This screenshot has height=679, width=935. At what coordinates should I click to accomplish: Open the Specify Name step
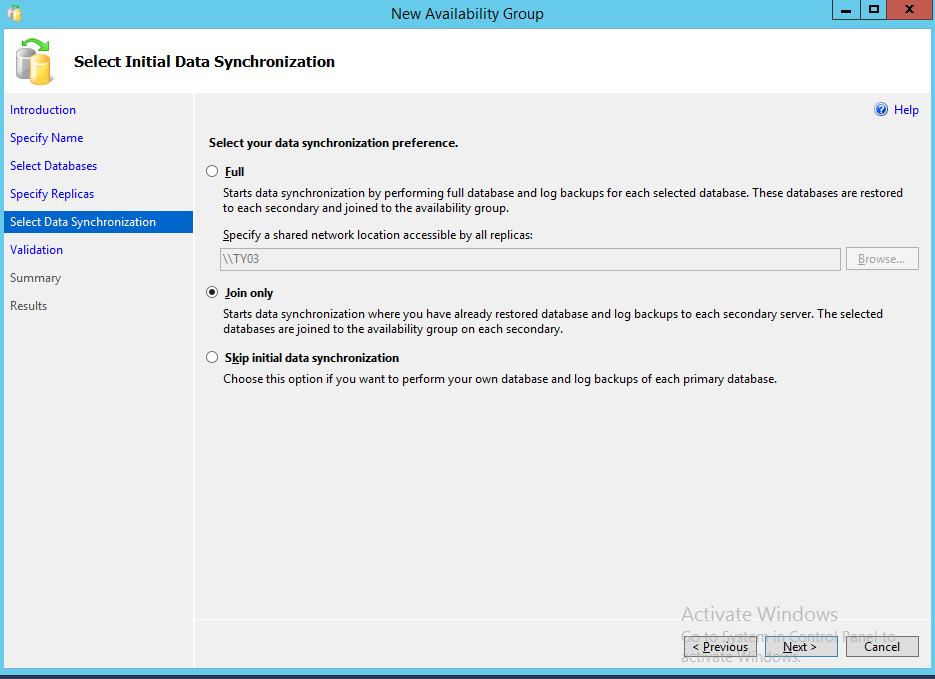46,138
